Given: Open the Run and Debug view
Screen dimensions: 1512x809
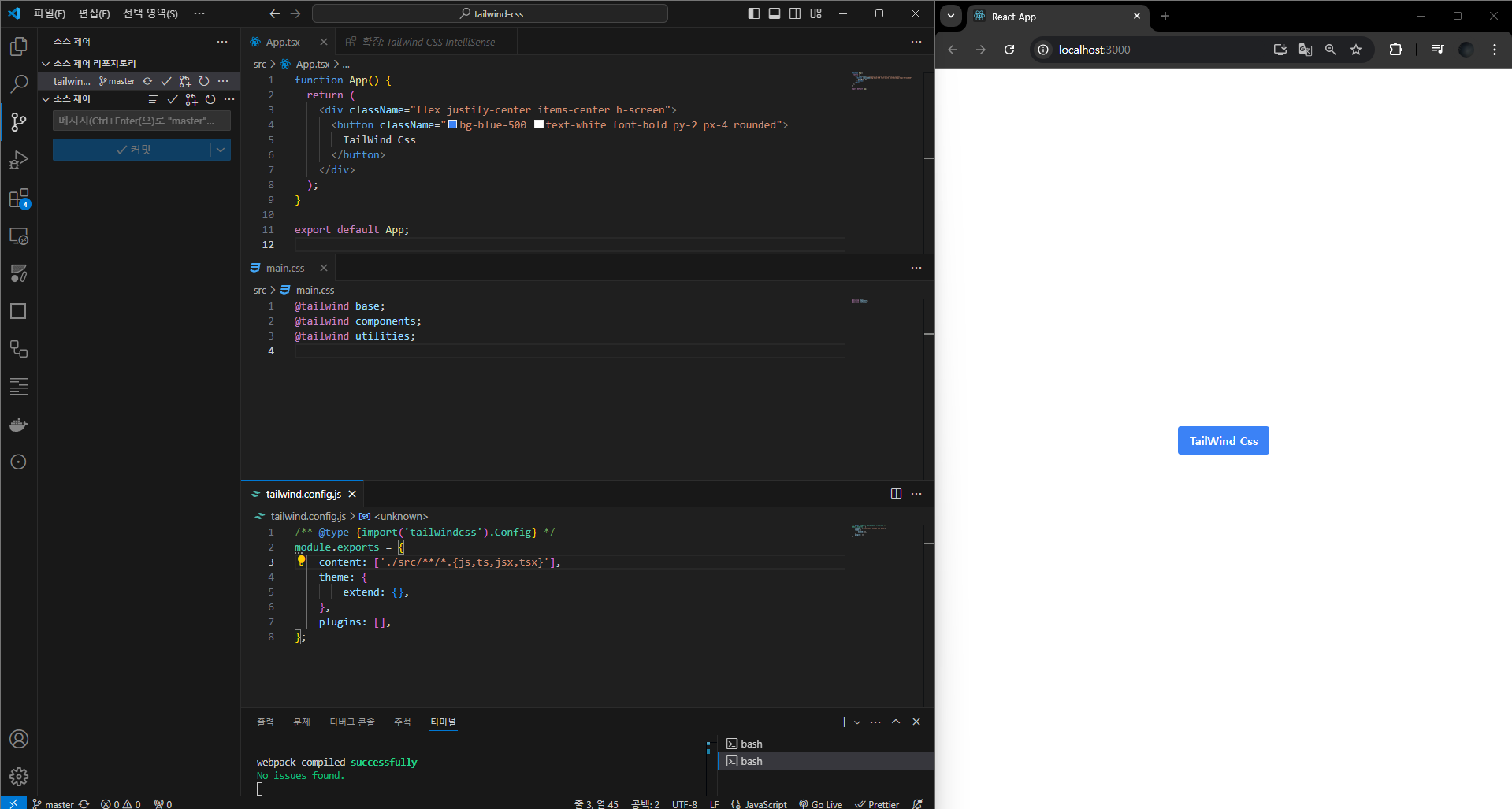Looking at the screenshot, I should pyautogui.click(x=19, y=160).
